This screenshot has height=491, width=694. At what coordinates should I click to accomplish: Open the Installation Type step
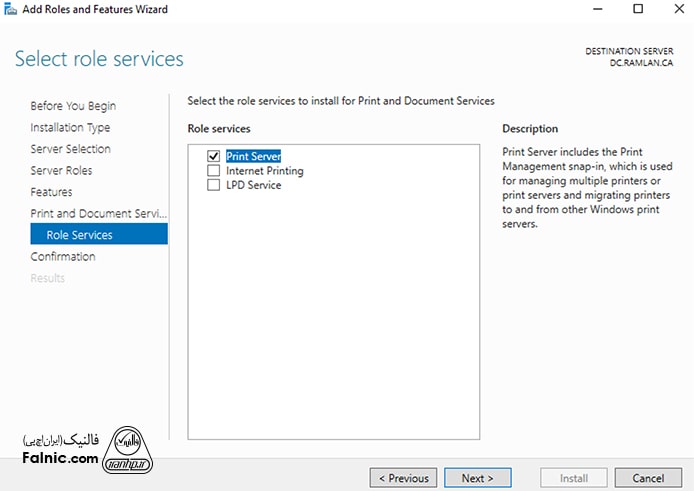click(x=70, y=128)
